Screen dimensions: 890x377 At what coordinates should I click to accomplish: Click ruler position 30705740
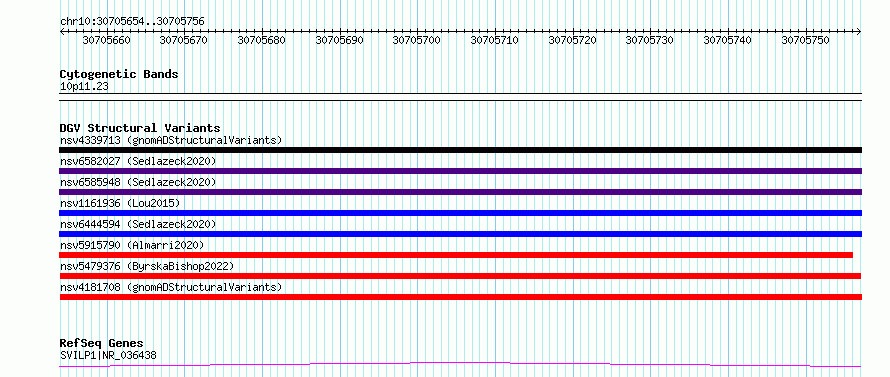728,40
